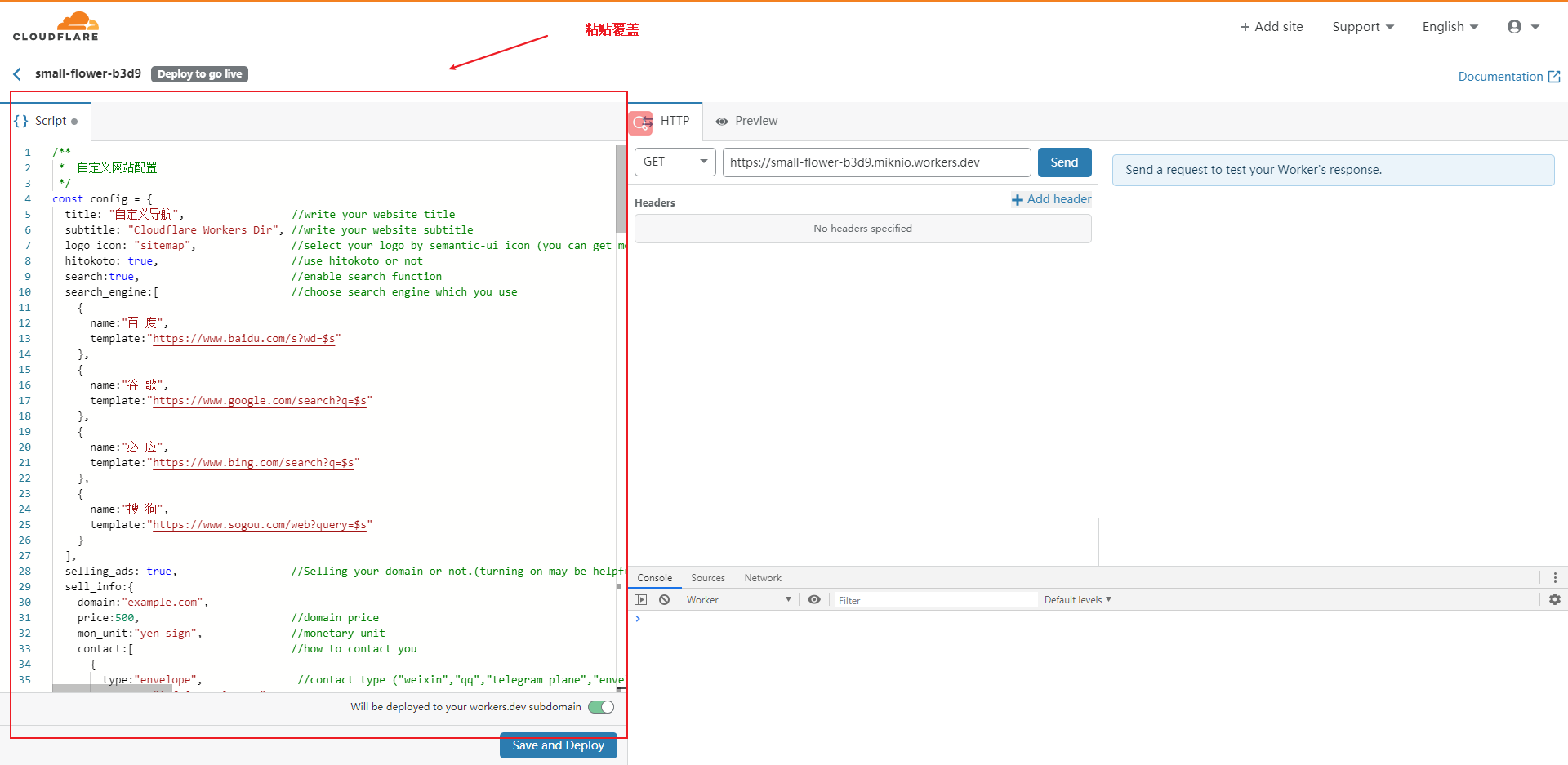Screen dimensions: 1568x765
Task: Toggle the console sidebar panel icon
Action: click(641, 600)
